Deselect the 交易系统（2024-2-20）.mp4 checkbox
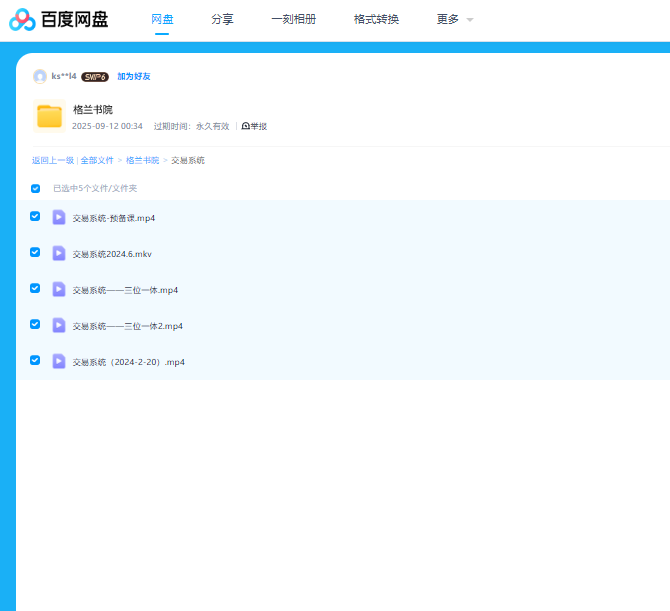Viewport: 670px width, 611px height. coord(35,360)
